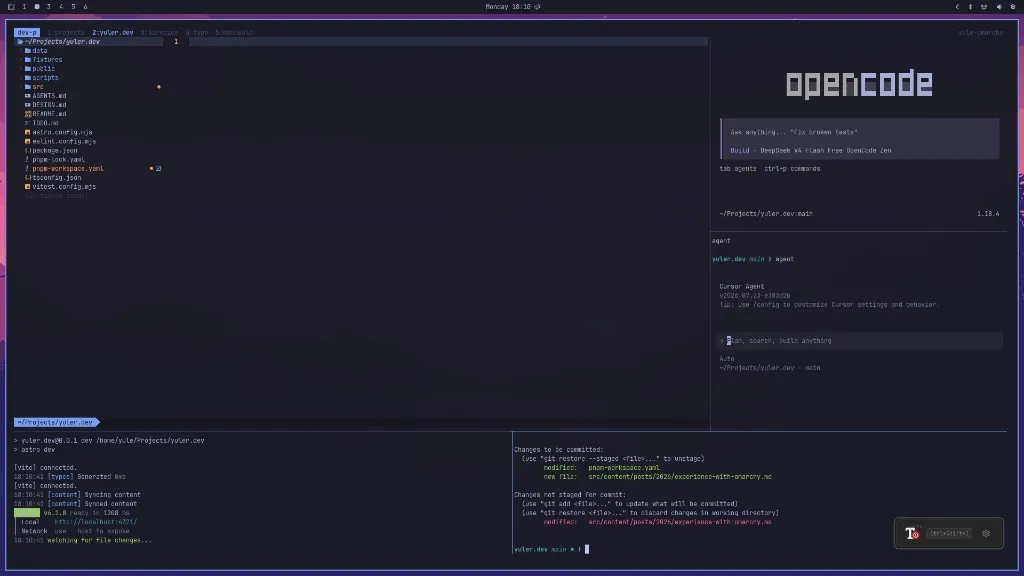This screenshot has width=1024, height=576.
Task: Select the 2:yuler.dev tmux window tab
Action: [112, 32]
